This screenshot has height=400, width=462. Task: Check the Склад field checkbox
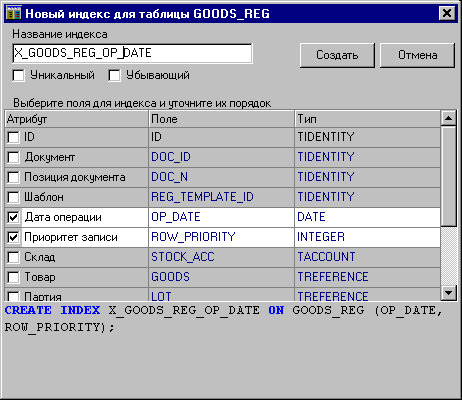(13, 257)
